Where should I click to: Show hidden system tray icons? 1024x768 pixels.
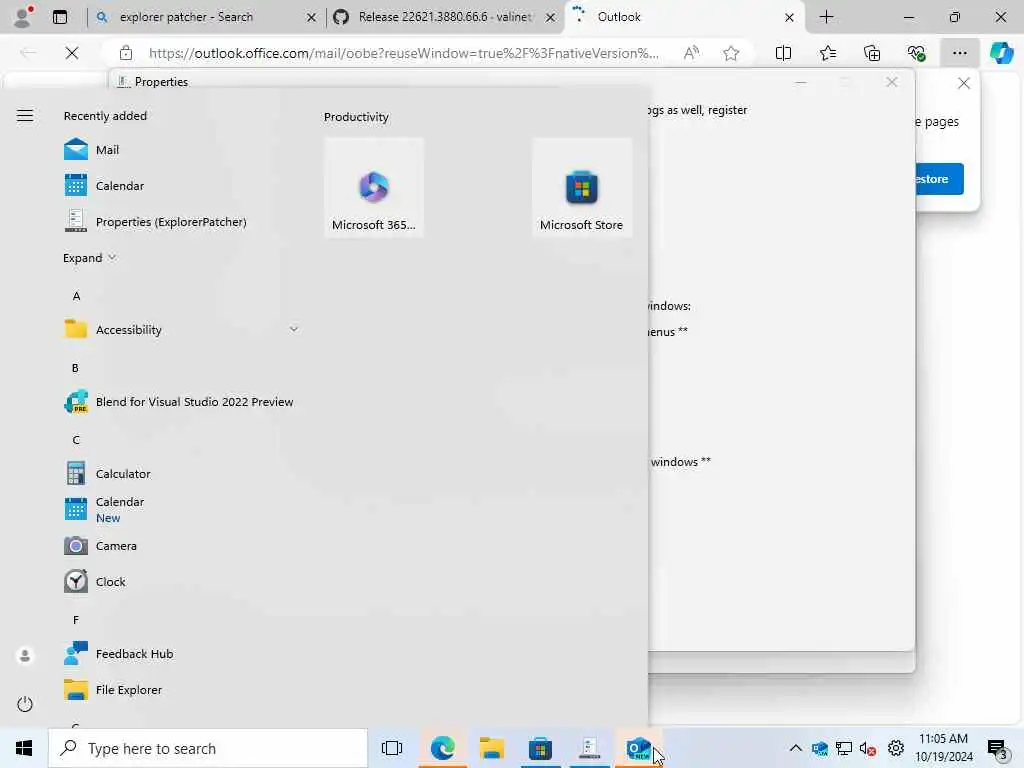tap(795, 748)
